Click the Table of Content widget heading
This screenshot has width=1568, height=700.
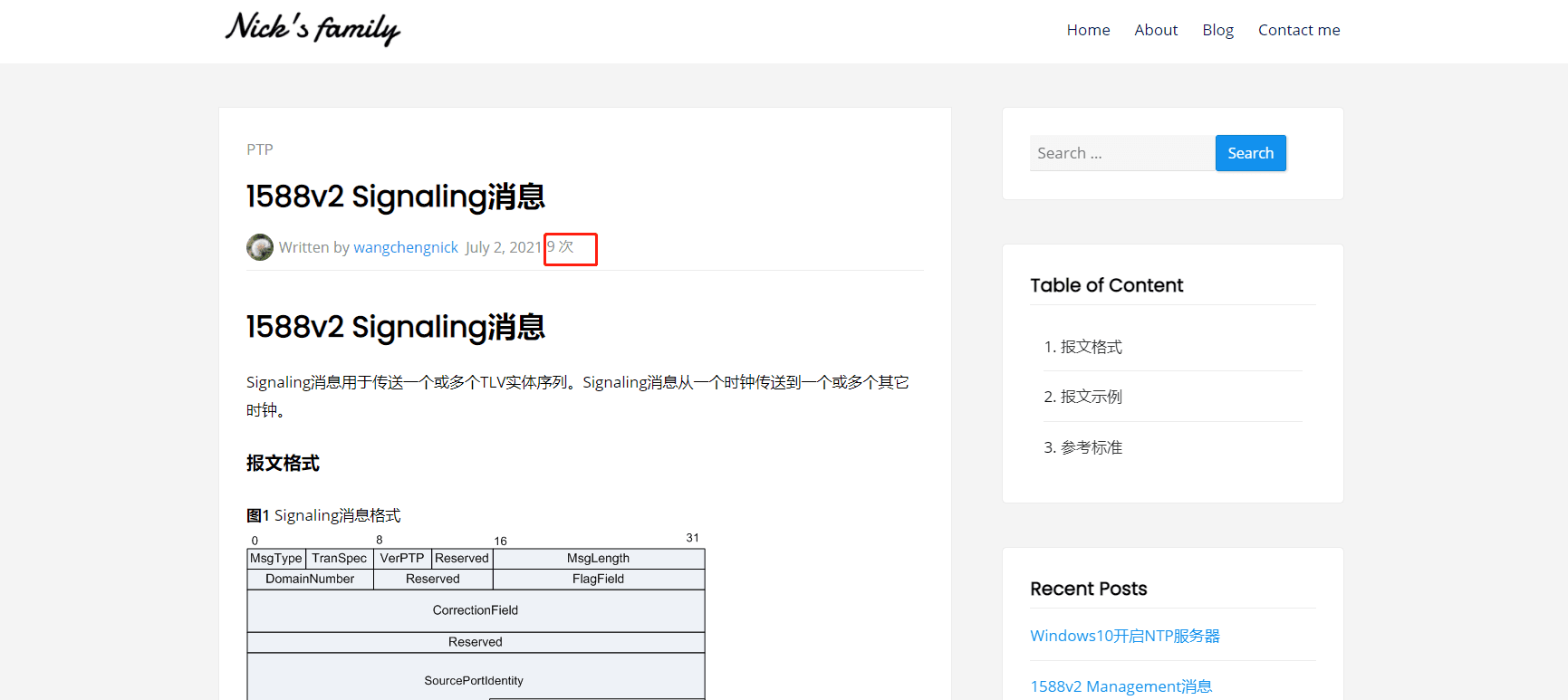(1106, 285)
